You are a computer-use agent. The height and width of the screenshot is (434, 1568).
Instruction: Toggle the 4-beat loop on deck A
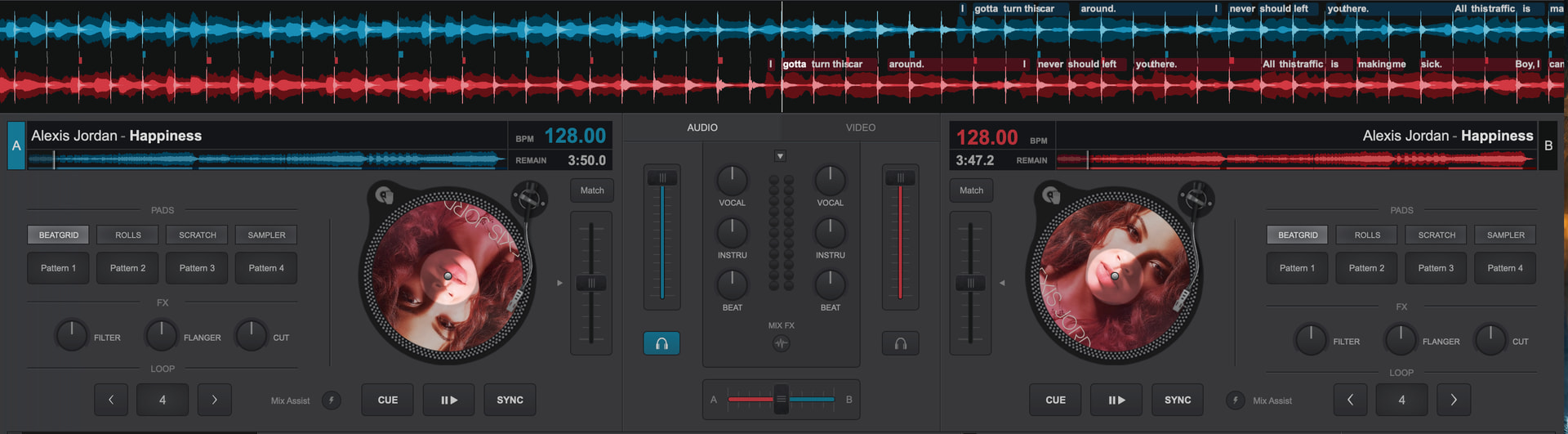(x=163, y=400)
